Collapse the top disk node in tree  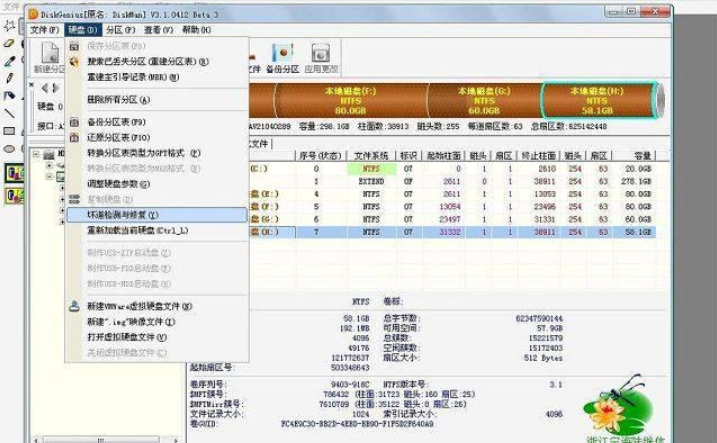click(x=37, y=154)
